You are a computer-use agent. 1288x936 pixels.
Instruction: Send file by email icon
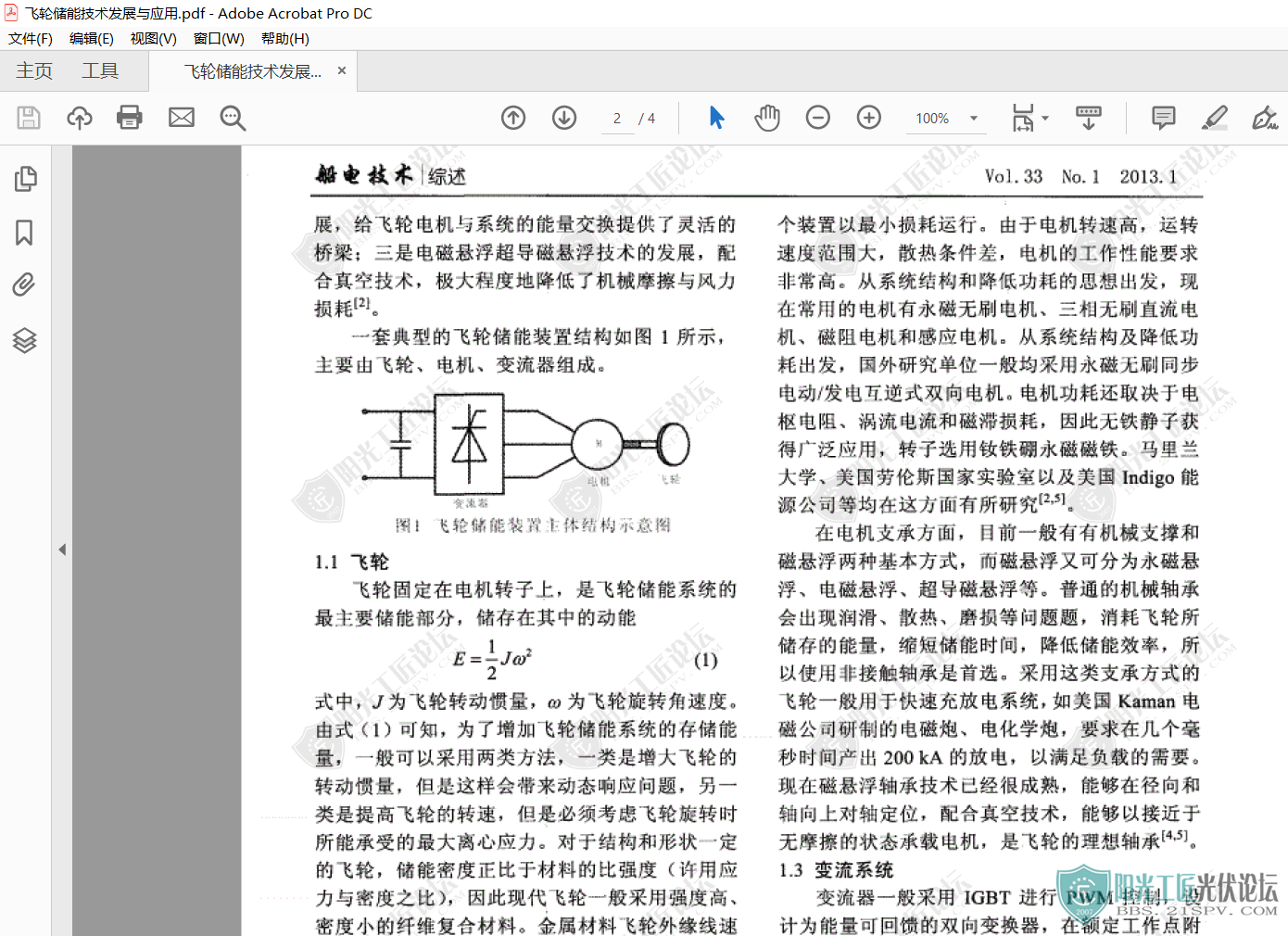pos(182,118)
